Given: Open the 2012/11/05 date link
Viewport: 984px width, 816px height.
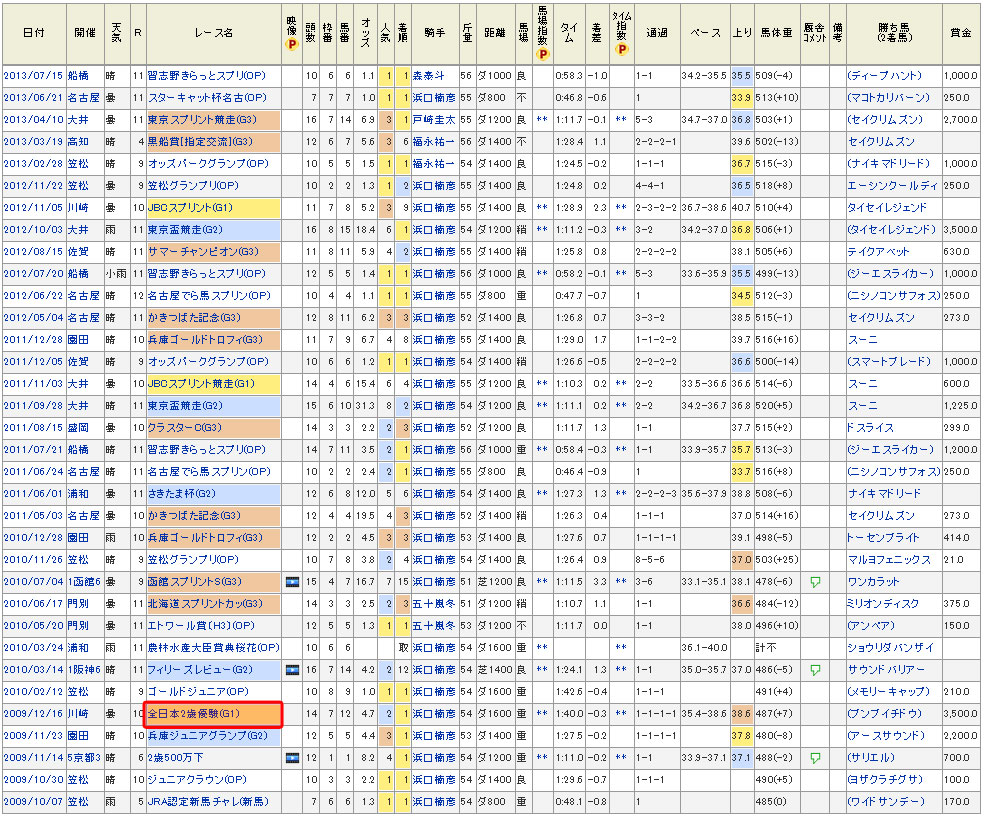Looking at the screenshot, I should (x=33, y=208).
